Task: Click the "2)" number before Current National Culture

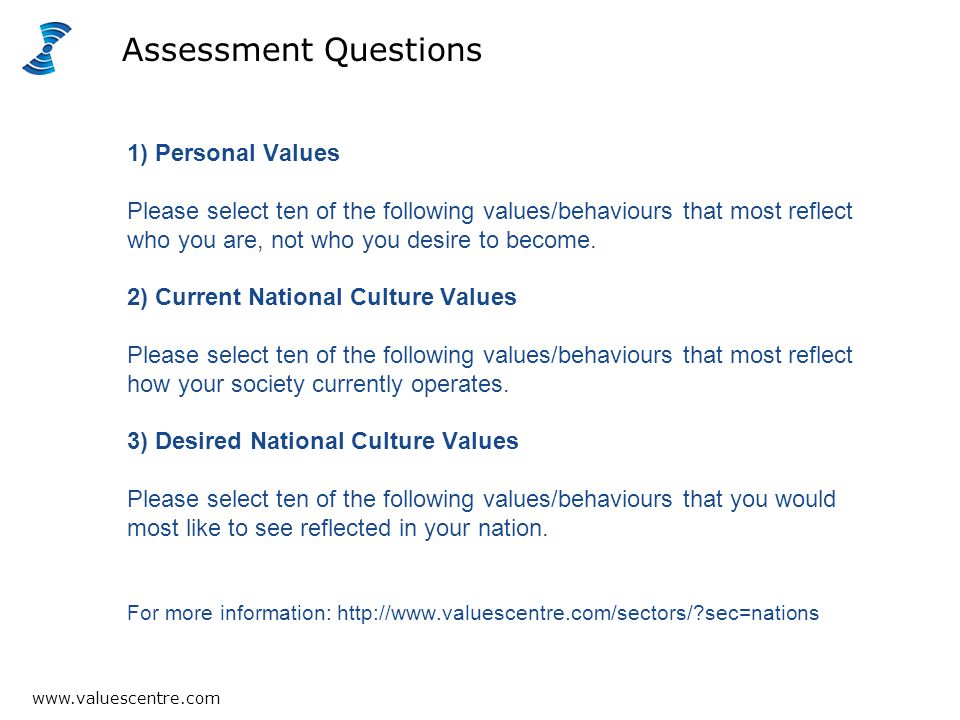Action: coord(138,298)
